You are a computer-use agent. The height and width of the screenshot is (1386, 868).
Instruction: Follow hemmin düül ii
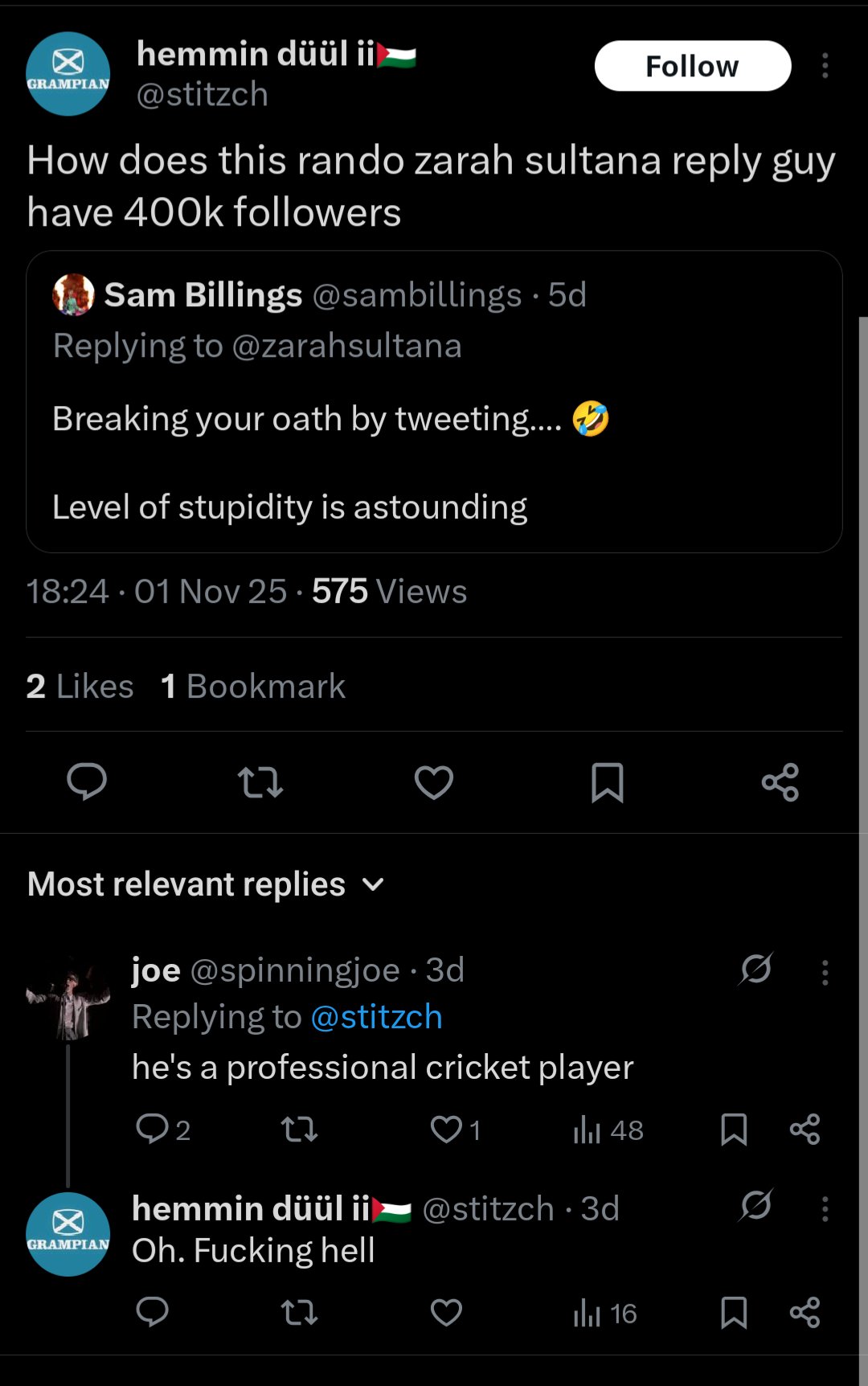tap(692, 66)
